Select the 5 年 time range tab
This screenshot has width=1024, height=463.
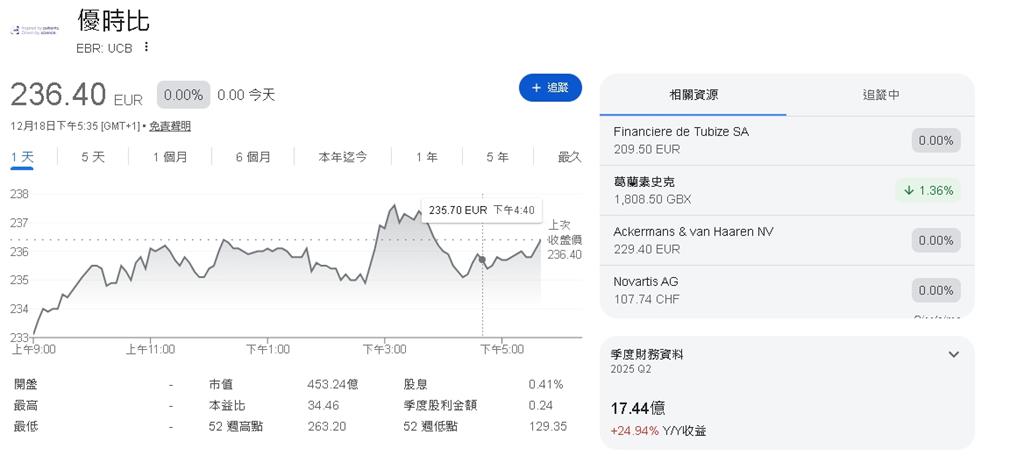coord(497,157)
